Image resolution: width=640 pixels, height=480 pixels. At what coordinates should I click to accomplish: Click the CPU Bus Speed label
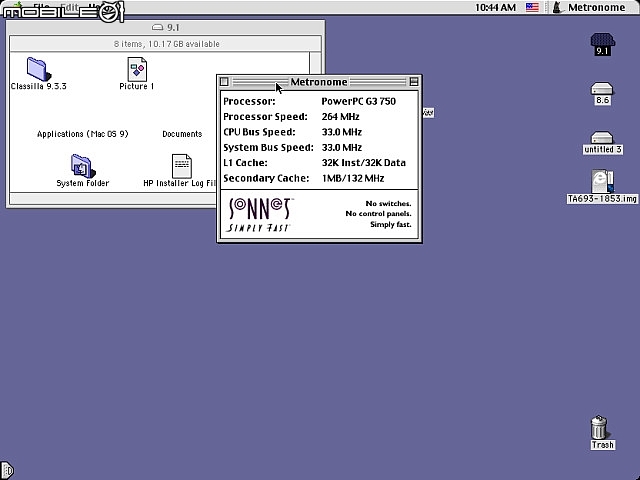pyautogui.click(x=259, y=132)
